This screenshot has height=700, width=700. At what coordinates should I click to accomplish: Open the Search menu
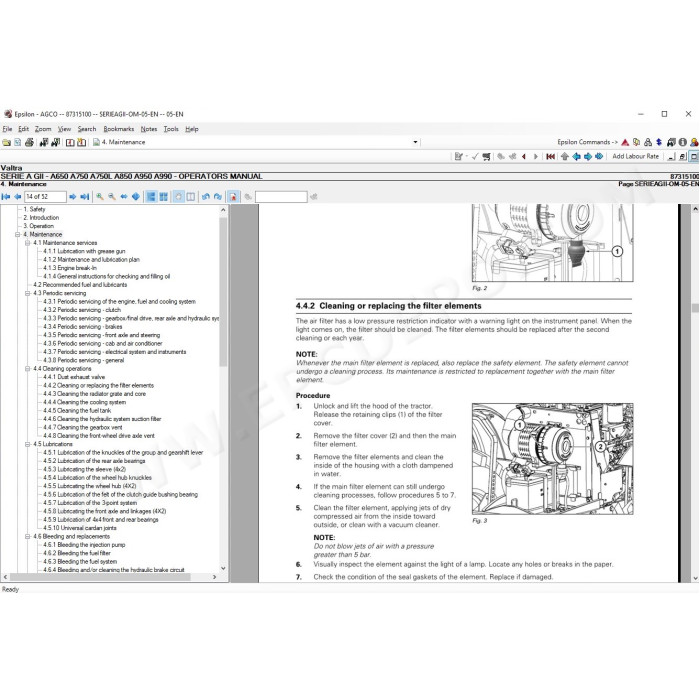87,129
